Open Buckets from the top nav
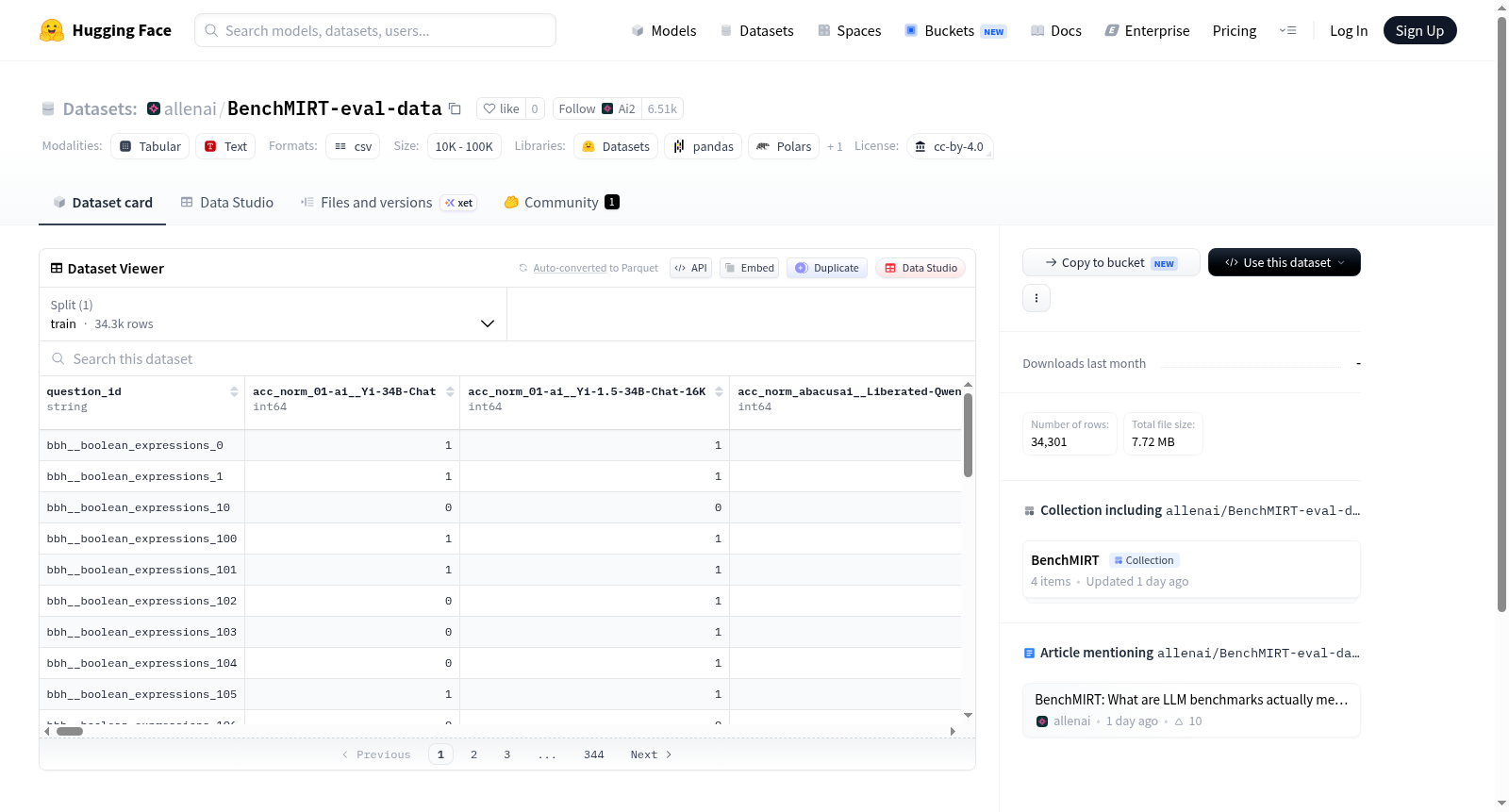This screenshot has height=812, width=1509. [x=955, y=30]
